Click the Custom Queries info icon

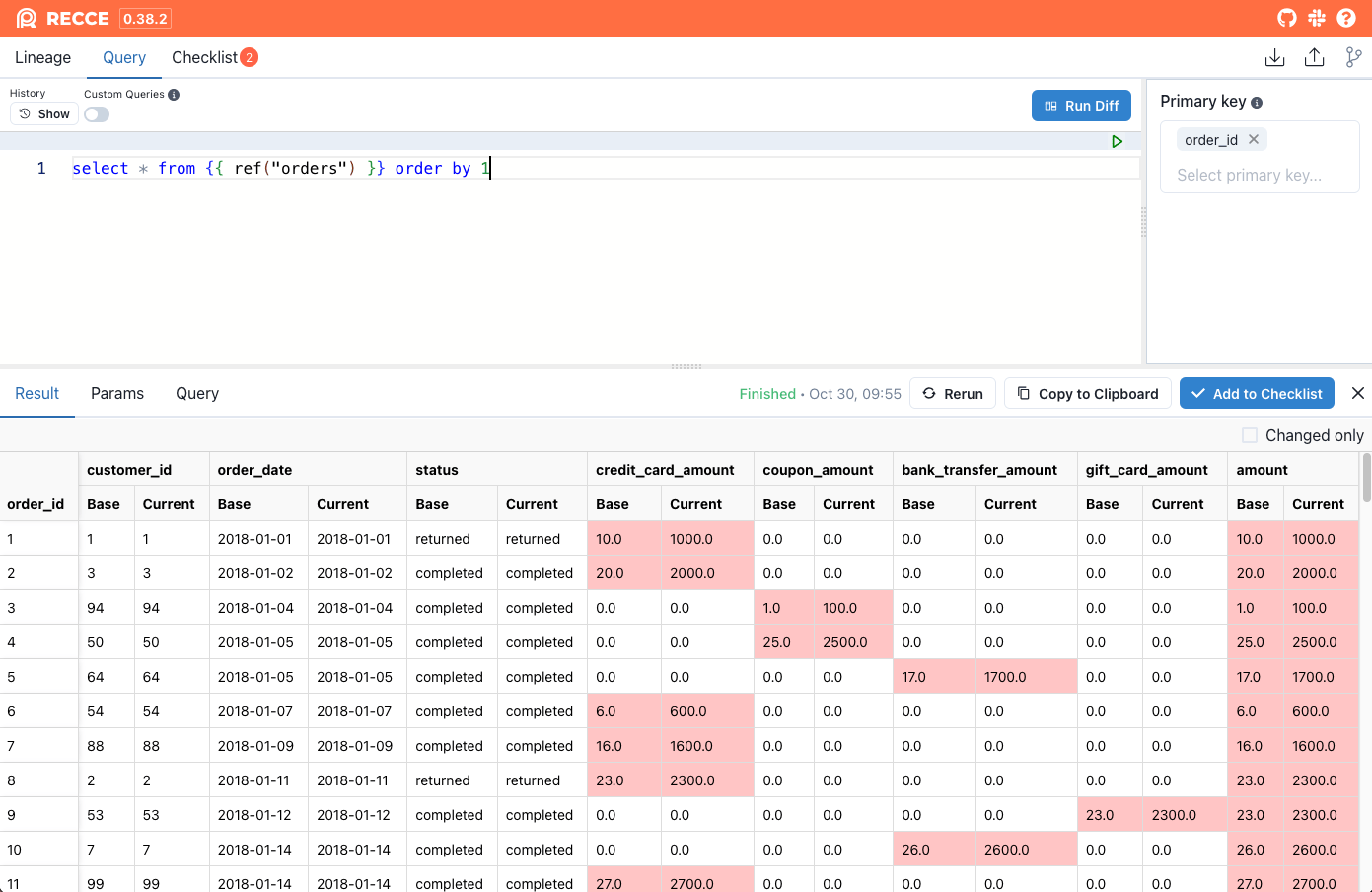click(174, 95)
